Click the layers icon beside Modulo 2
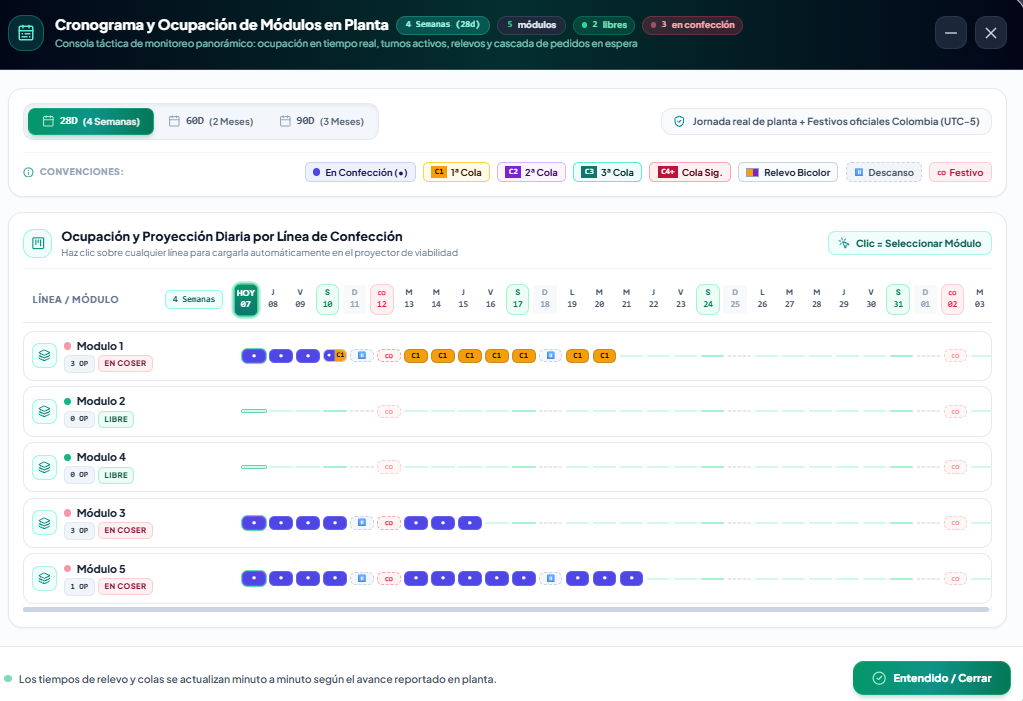1023x701 pixels. [44, 411]
